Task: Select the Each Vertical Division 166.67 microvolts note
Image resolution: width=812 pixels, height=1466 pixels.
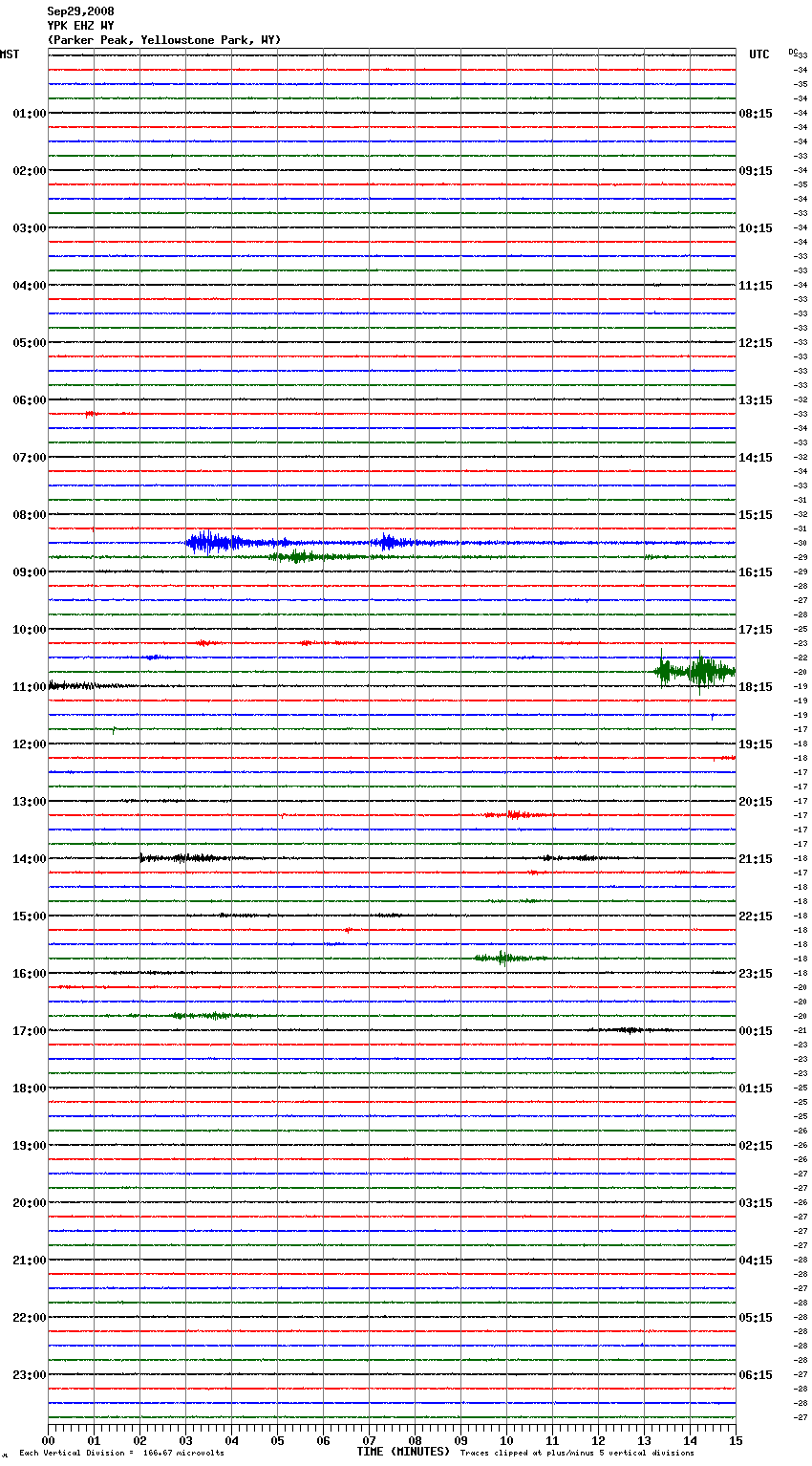Action: tap(121, 1454)
